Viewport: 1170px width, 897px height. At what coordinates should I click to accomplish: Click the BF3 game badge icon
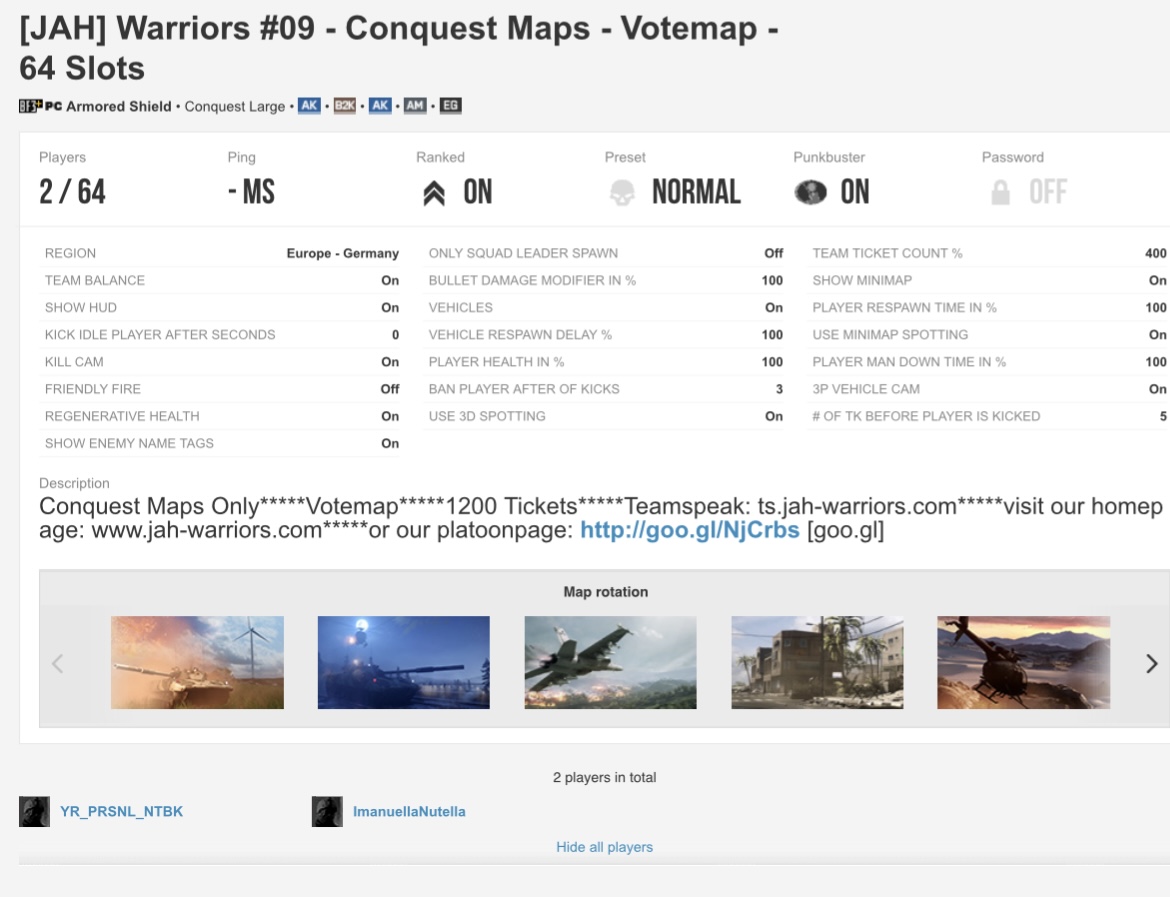click(30, 106)
